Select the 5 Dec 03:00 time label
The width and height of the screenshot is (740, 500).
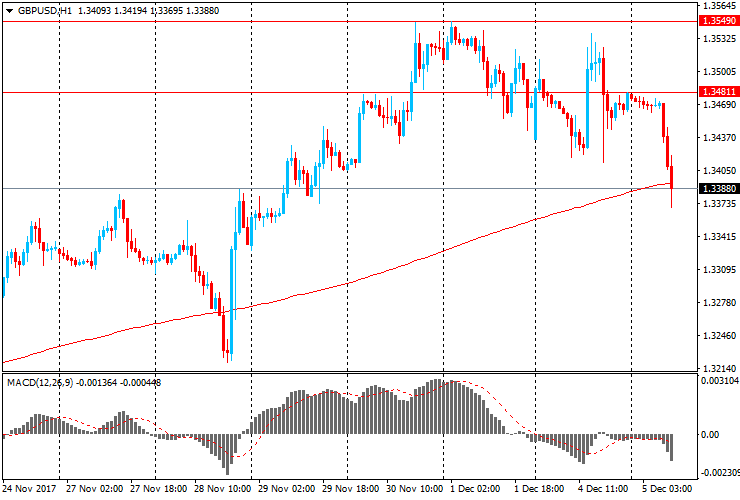pyautogui.click(x=667, y=489)
